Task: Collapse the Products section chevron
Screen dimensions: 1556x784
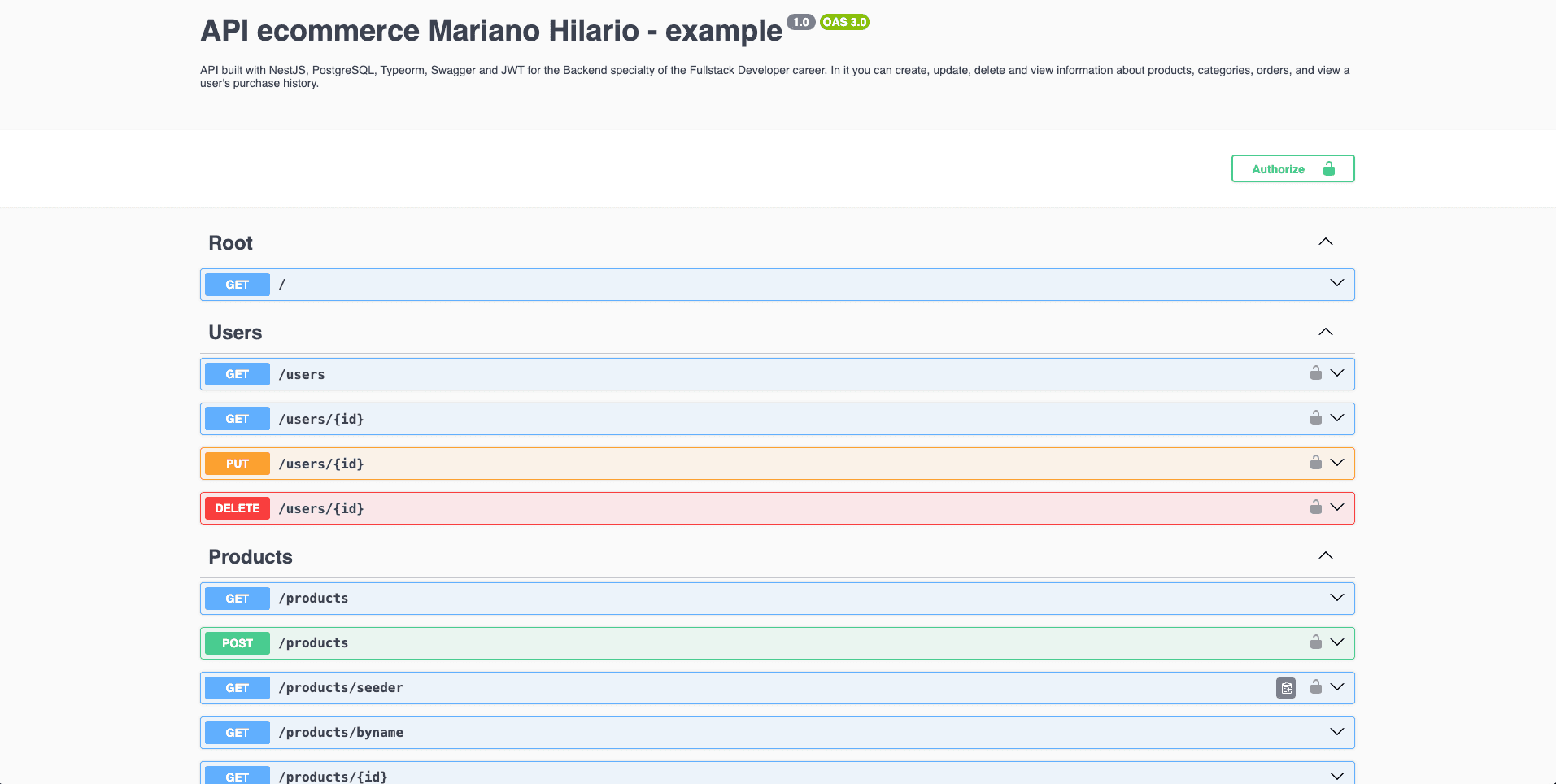Action: [x=1325, y=556]
